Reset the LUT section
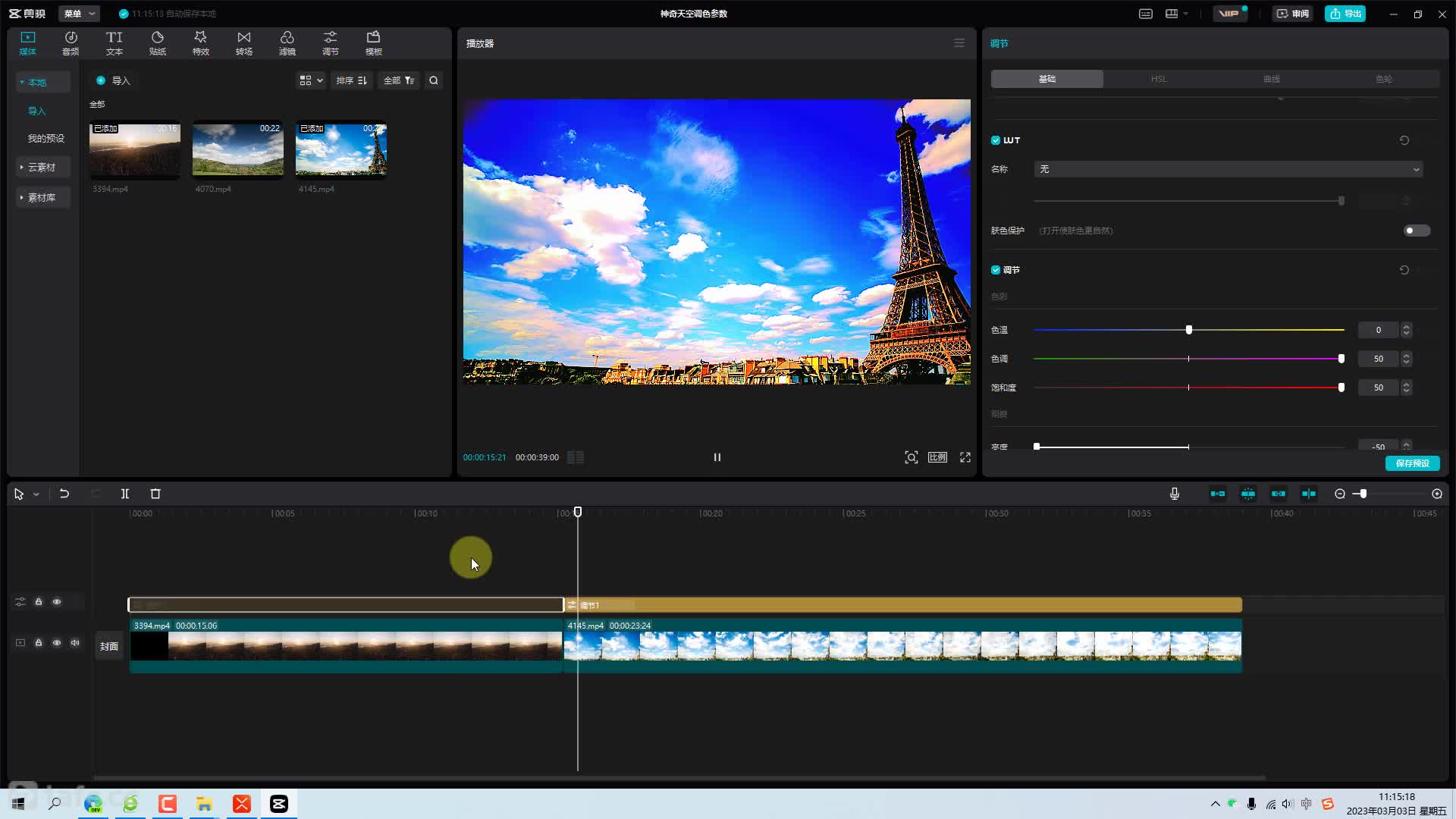1456x819 pixels. pos(1404,140)
